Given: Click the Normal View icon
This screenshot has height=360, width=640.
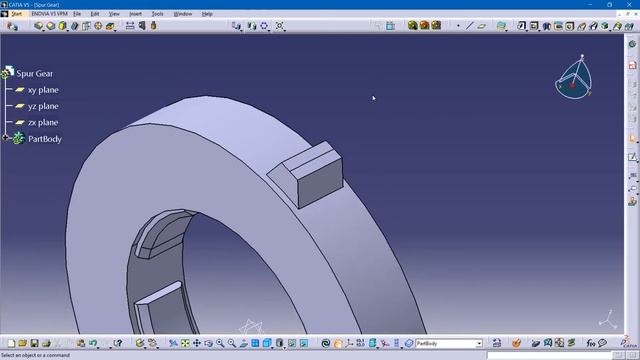Looking at the screenshot, I should coord(244,343).
